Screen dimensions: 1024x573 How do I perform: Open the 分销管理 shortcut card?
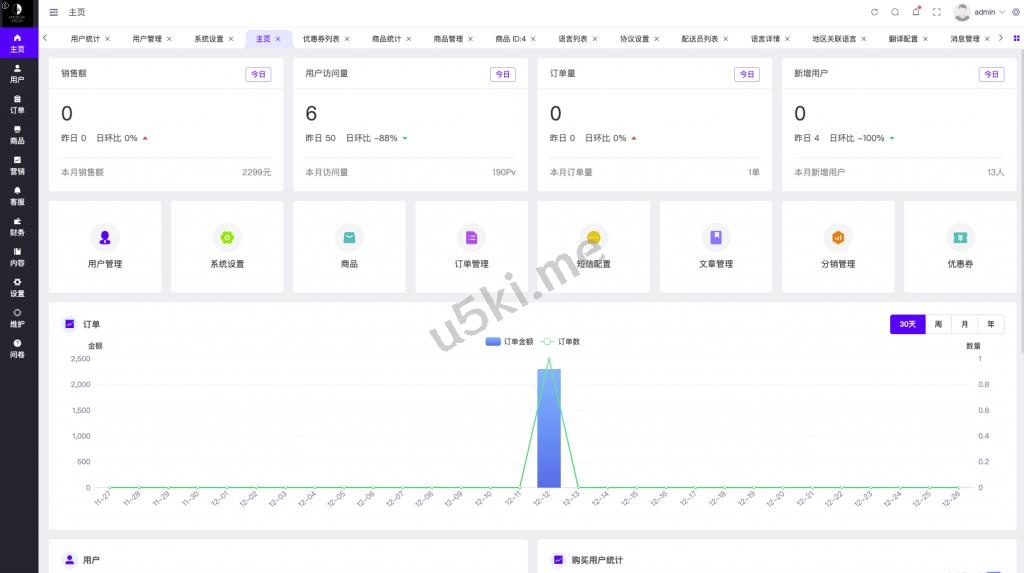pyautogui.click(x=837, y=247)
